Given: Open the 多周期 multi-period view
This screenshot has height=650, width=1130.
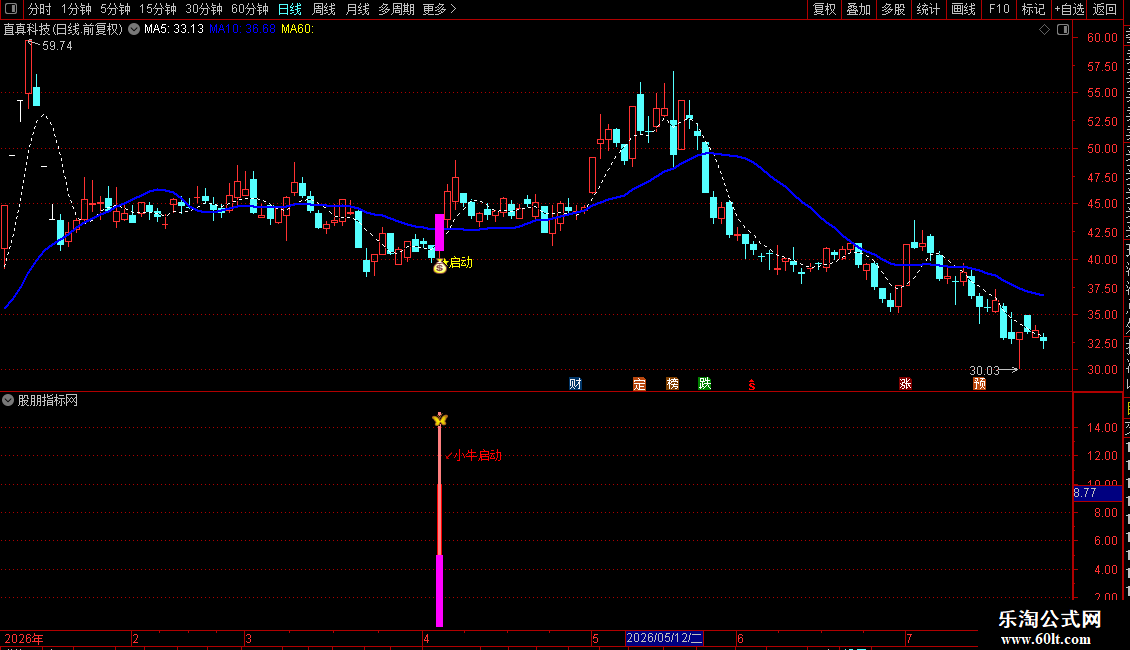Looking at the screenshot, I should (396, 9).
